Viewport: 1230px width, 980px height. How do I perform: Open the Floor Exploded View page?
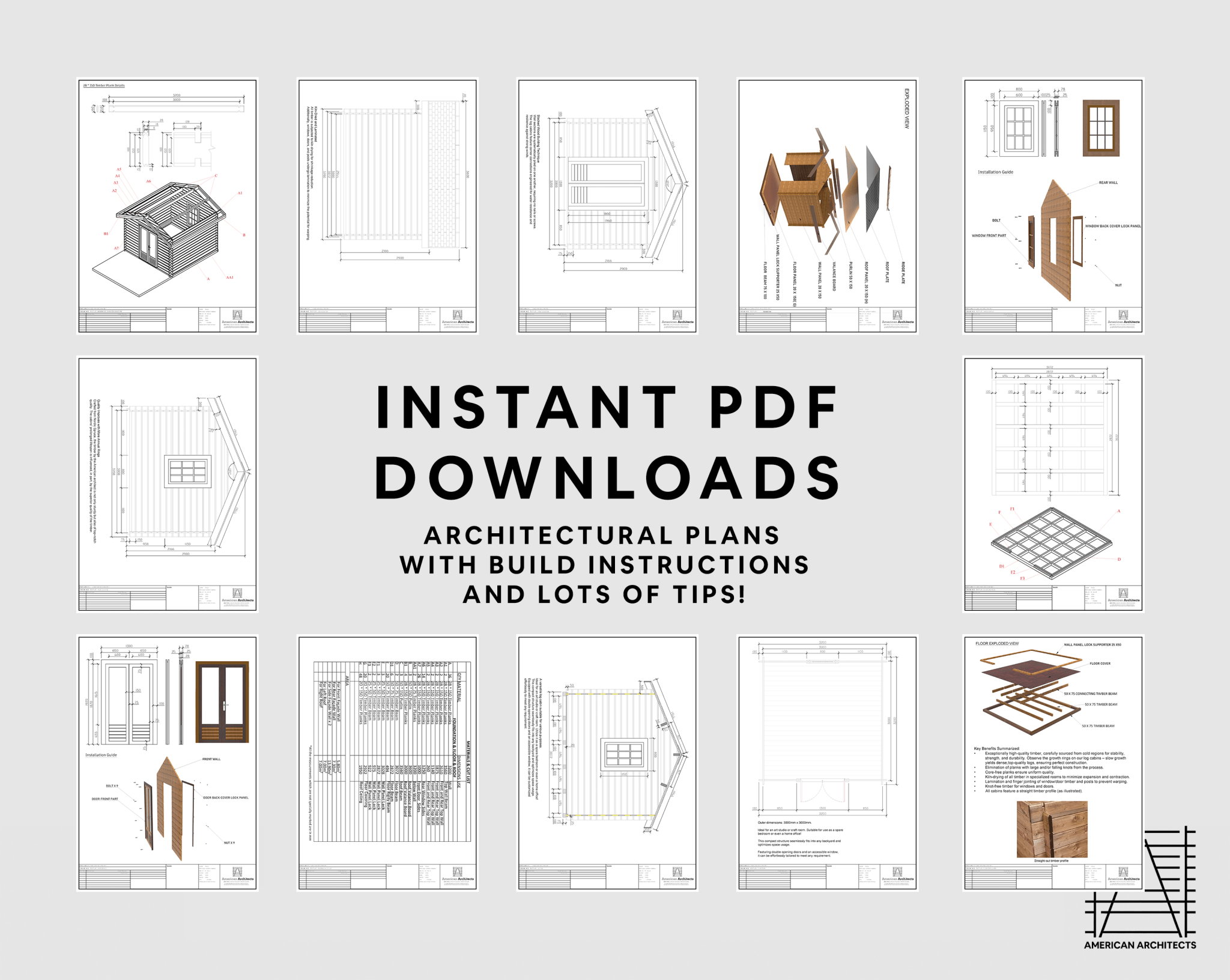tap(1053, 763)
